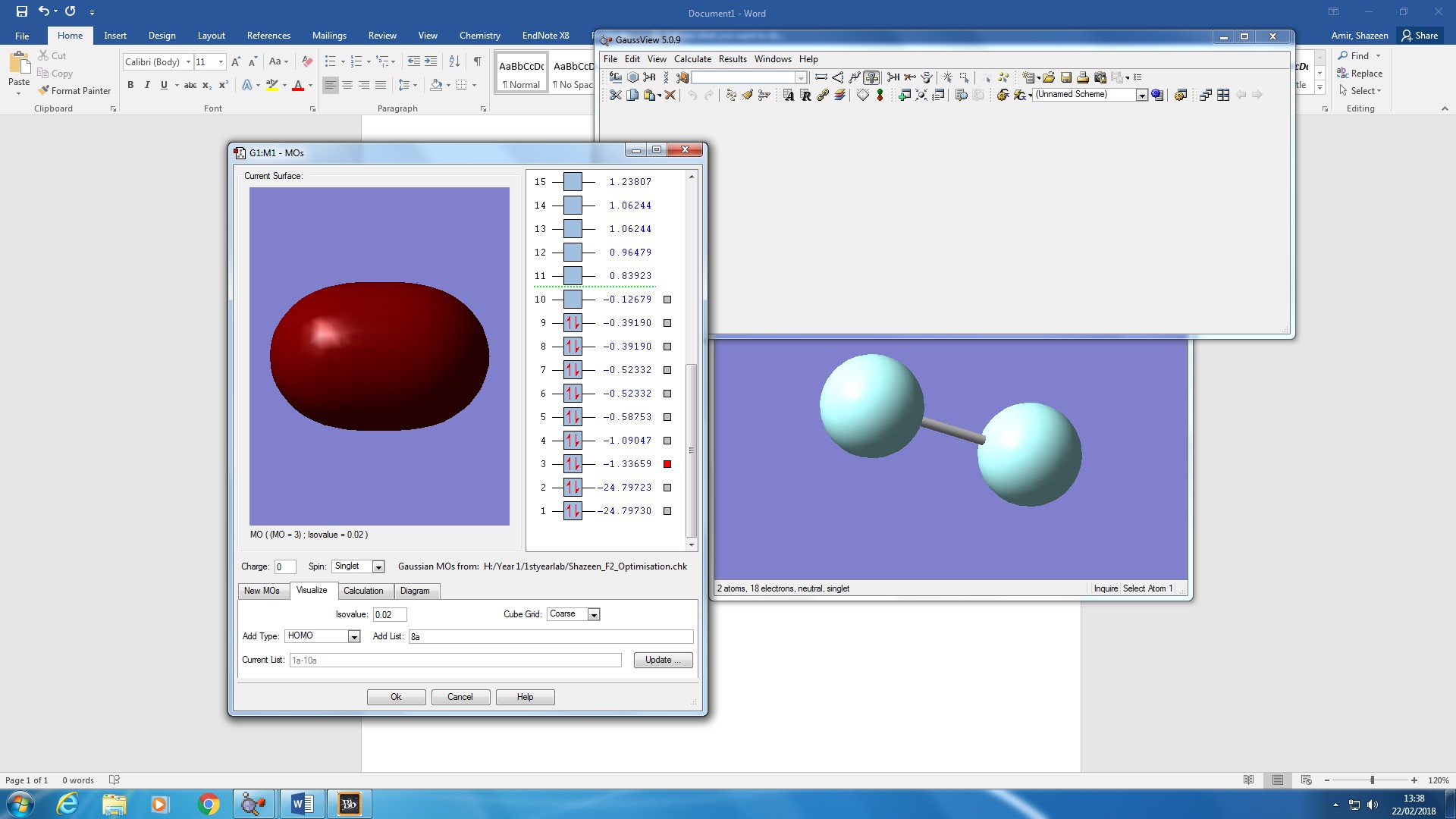Viewport: 1456px width, 819px height.
Task: Click the Ok button in MOs dialog
Action: pyautogui.click(x=396, y=697)
